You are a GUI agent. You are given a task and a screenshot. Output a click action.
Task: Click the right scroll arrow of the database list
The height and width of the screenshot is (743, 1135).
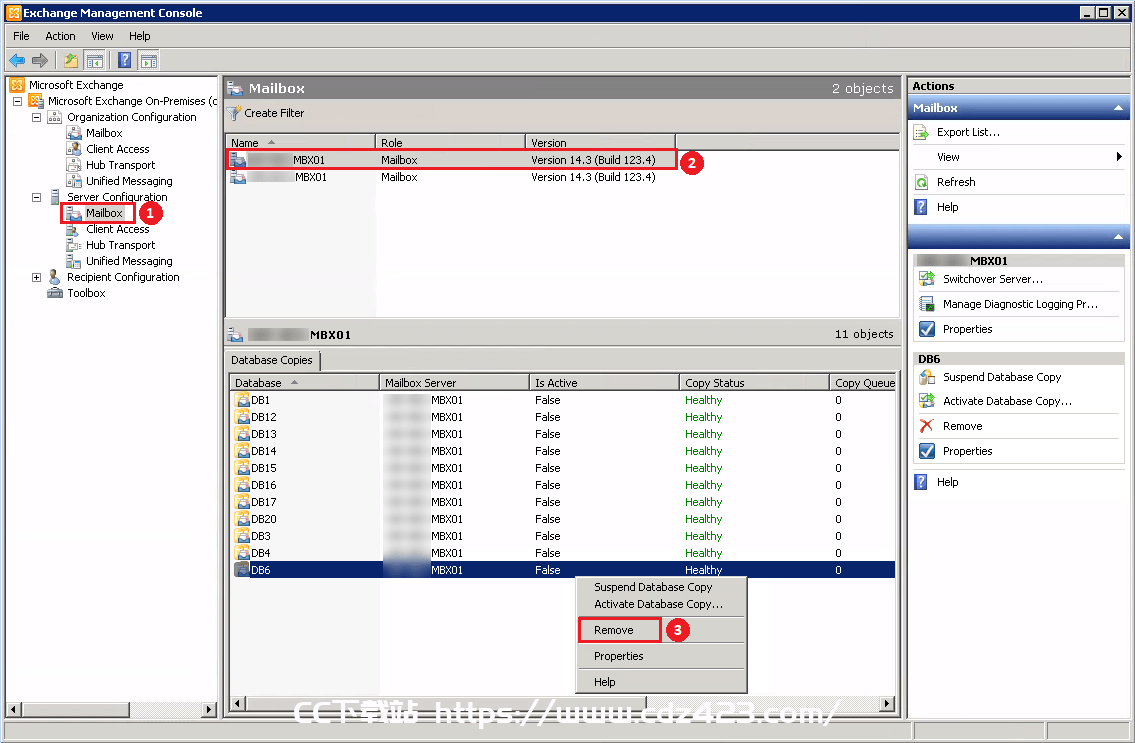coord(887,703)
